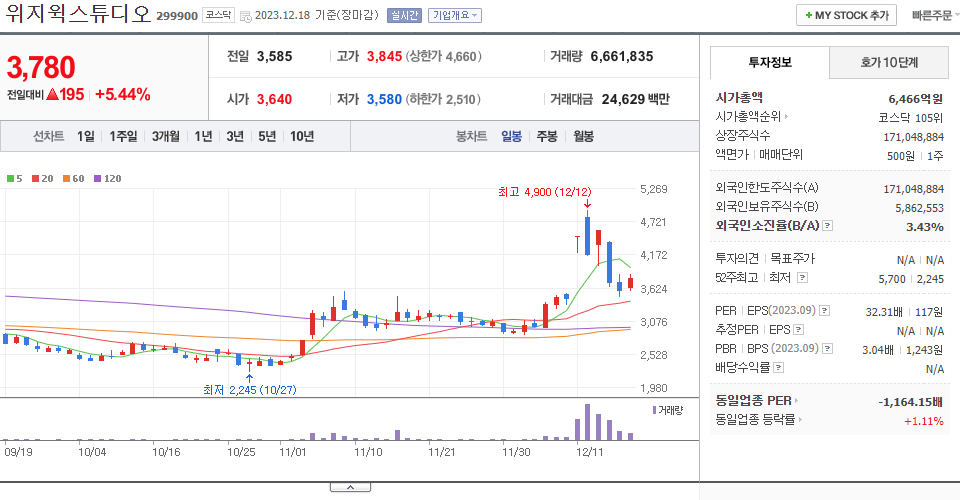The image size is (960, 500).
Task: Click the arrow next to 시가총액순위
Action: pos(786,116)
